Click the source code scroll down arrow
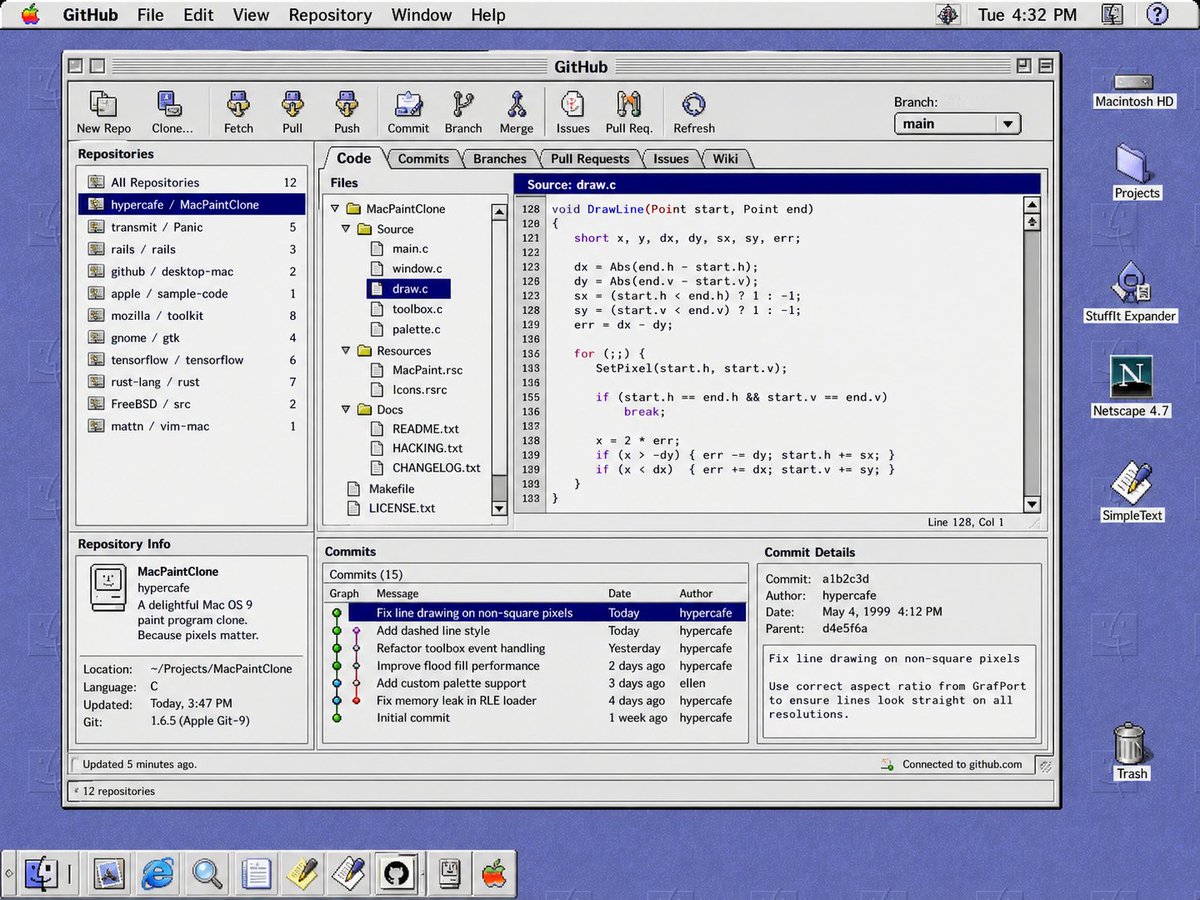Viewport: 1200px width, 900px height. 1032,505
